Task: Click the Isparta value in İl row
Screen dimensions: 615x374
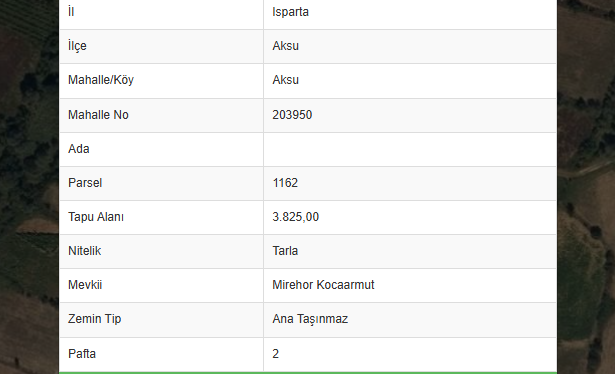Action: pos(290,12)
